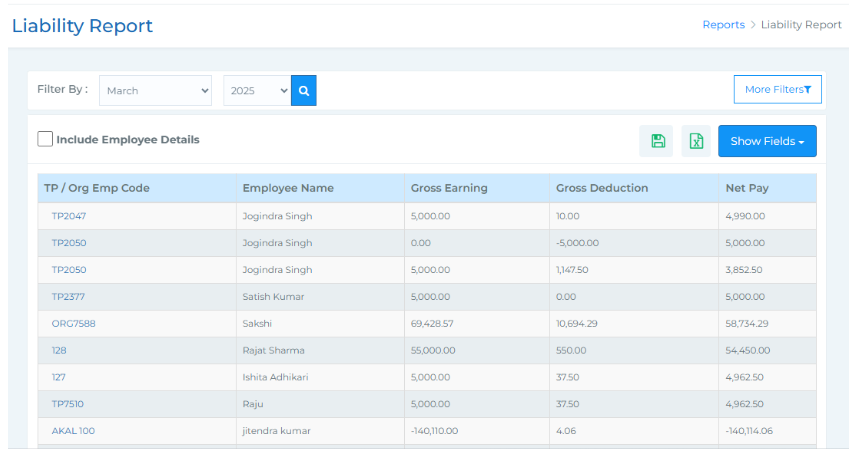The height and width of the screenshot is (450, 868).
Task: Click the Net Pay column header
Action: 746,188
